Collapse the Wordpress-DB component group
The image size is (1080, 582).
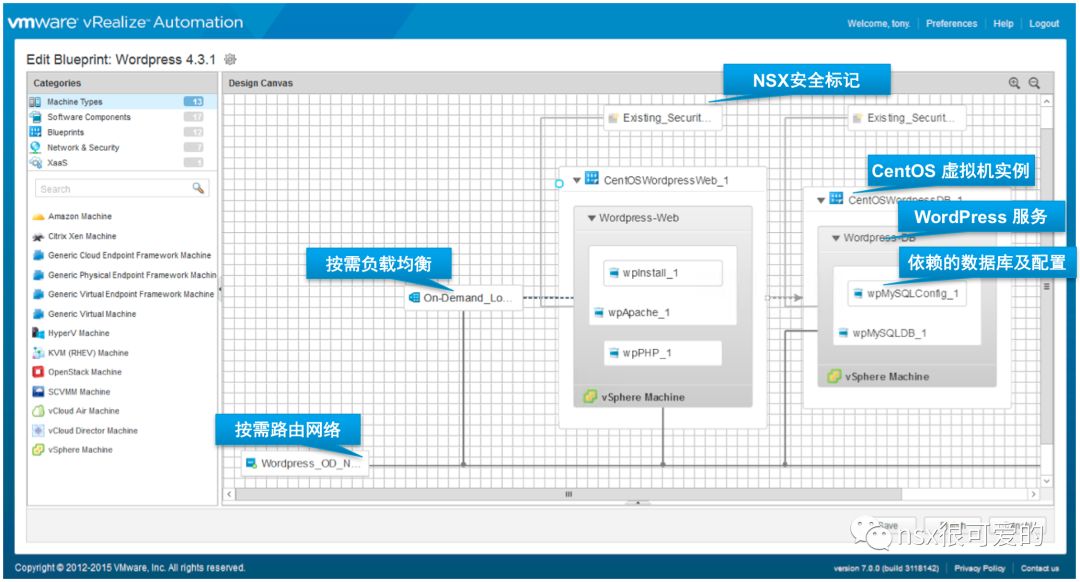coord(835,238)
